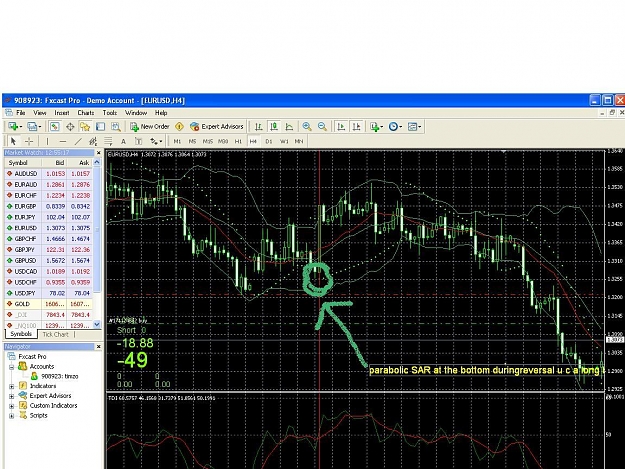Expand the Scripts tree node
Image resolution: width=625 pixels, height=469 pixels.
[x=12, y=416]
